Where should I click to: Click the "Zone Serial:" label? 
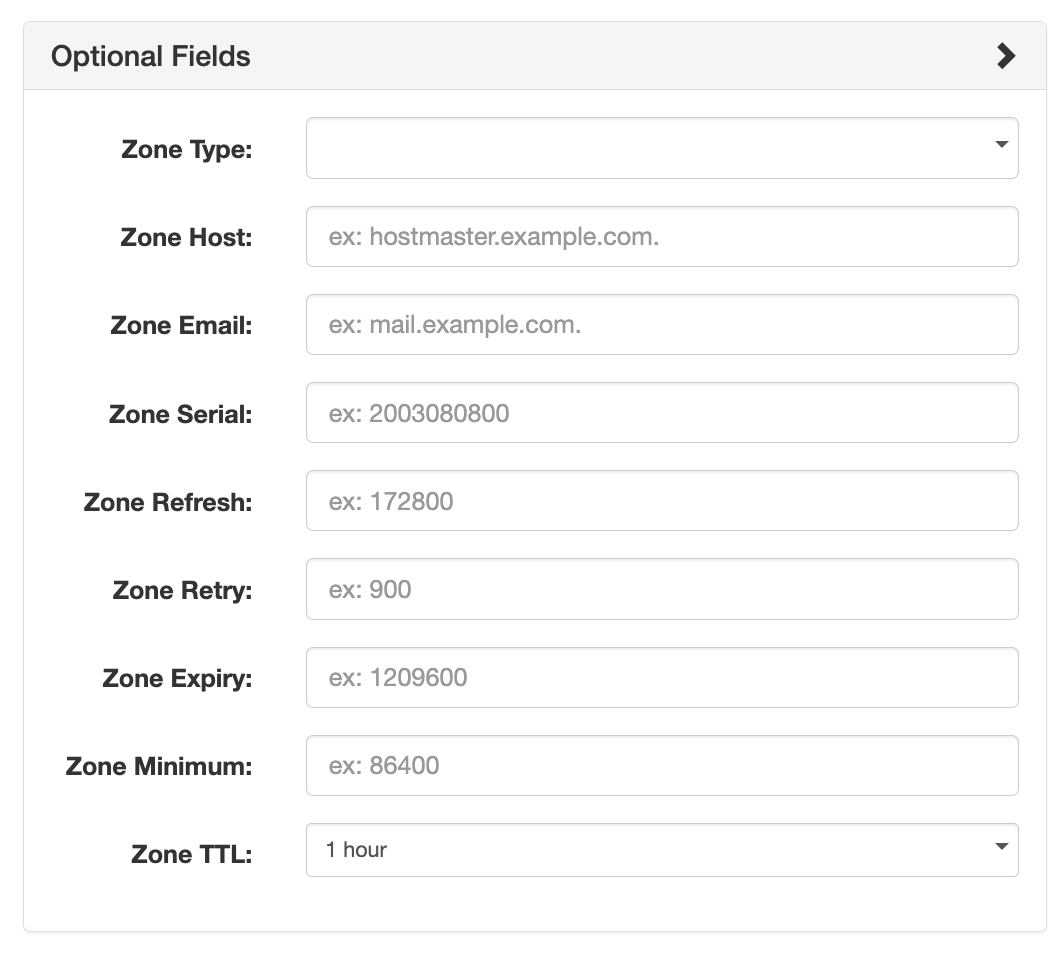tap(180, 414)
